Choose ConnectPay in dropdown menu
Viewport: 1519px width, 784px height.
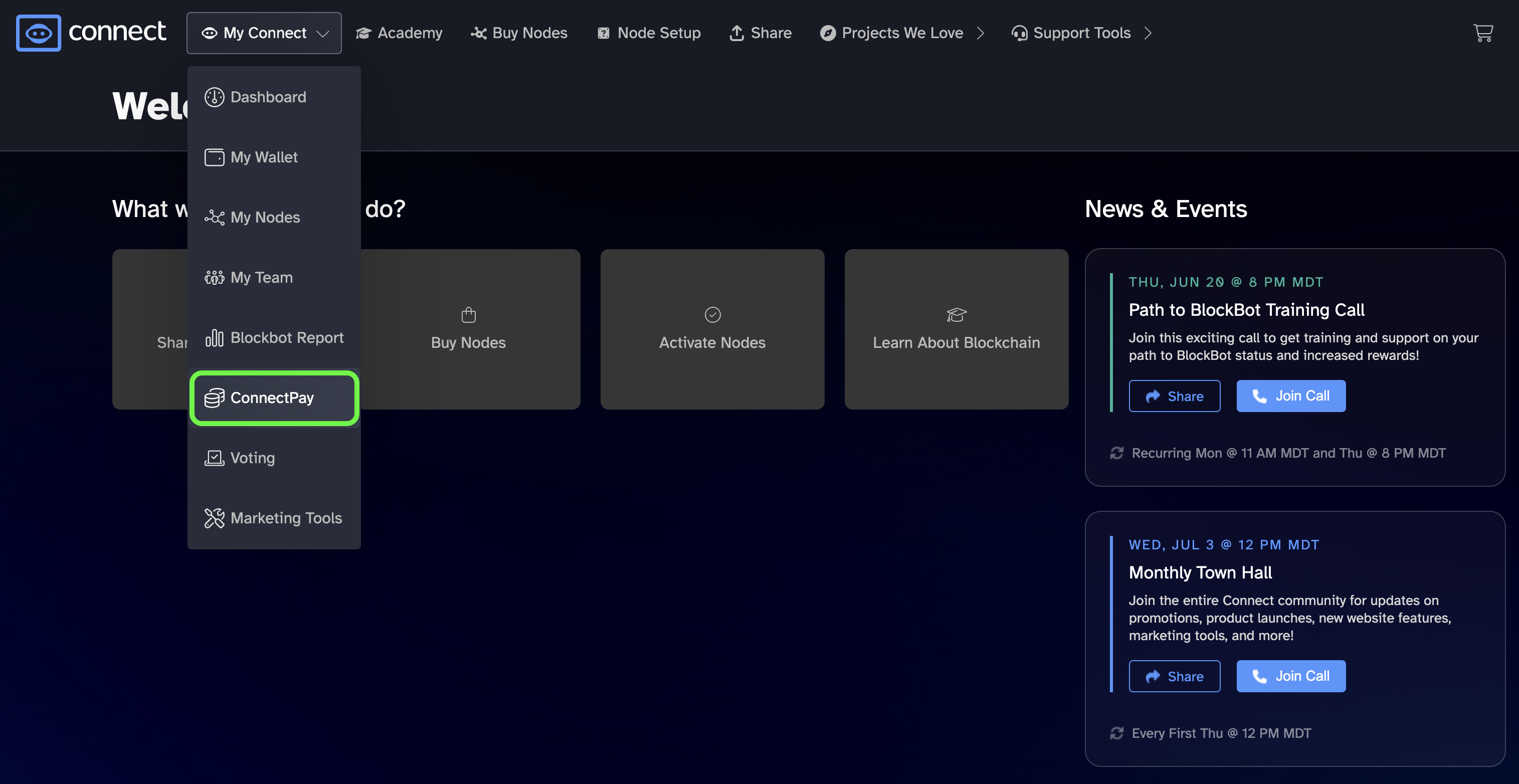click(x=274, y=398)
